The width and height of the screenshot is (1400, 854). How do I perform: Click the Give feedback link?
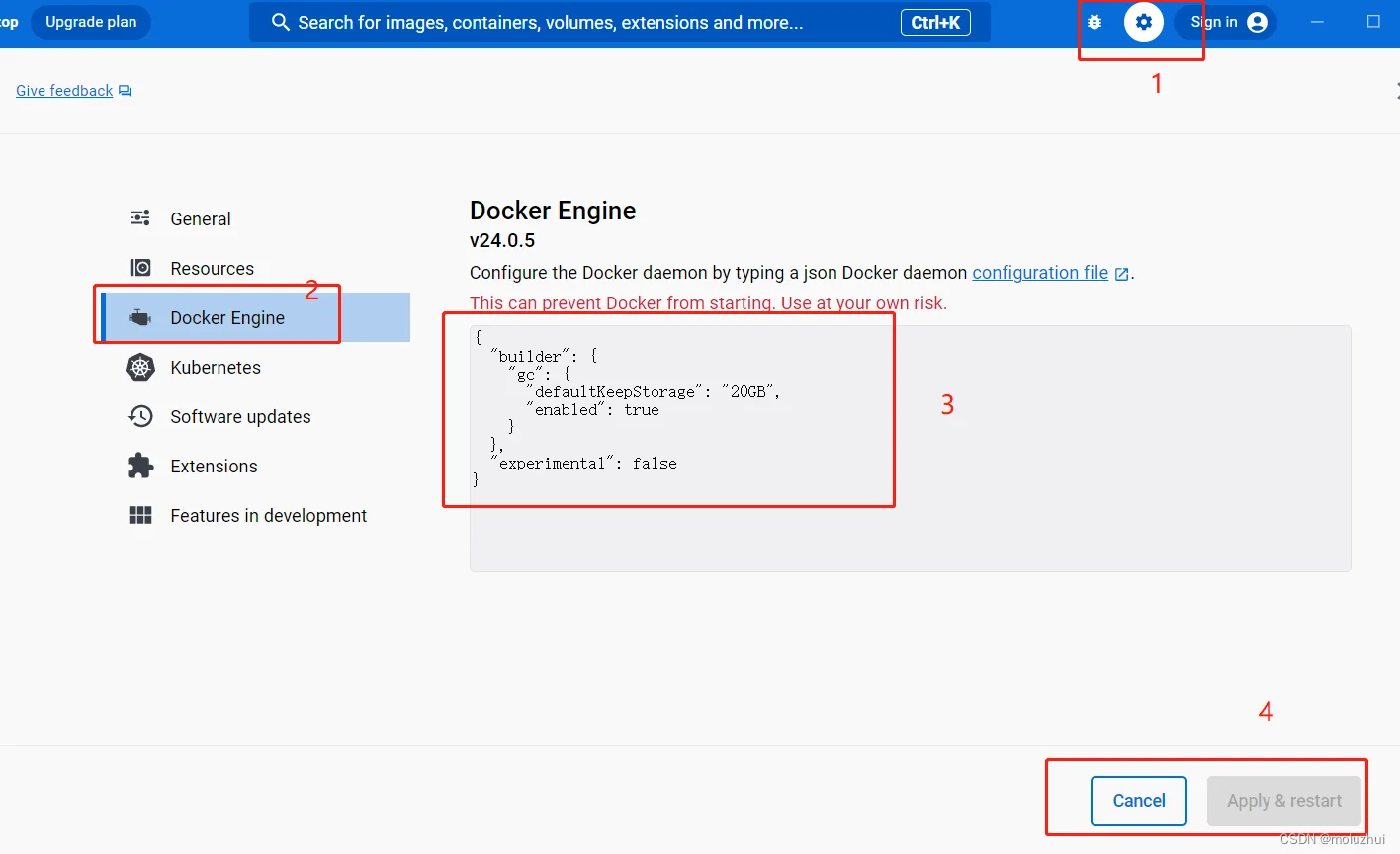pos(64,91)
